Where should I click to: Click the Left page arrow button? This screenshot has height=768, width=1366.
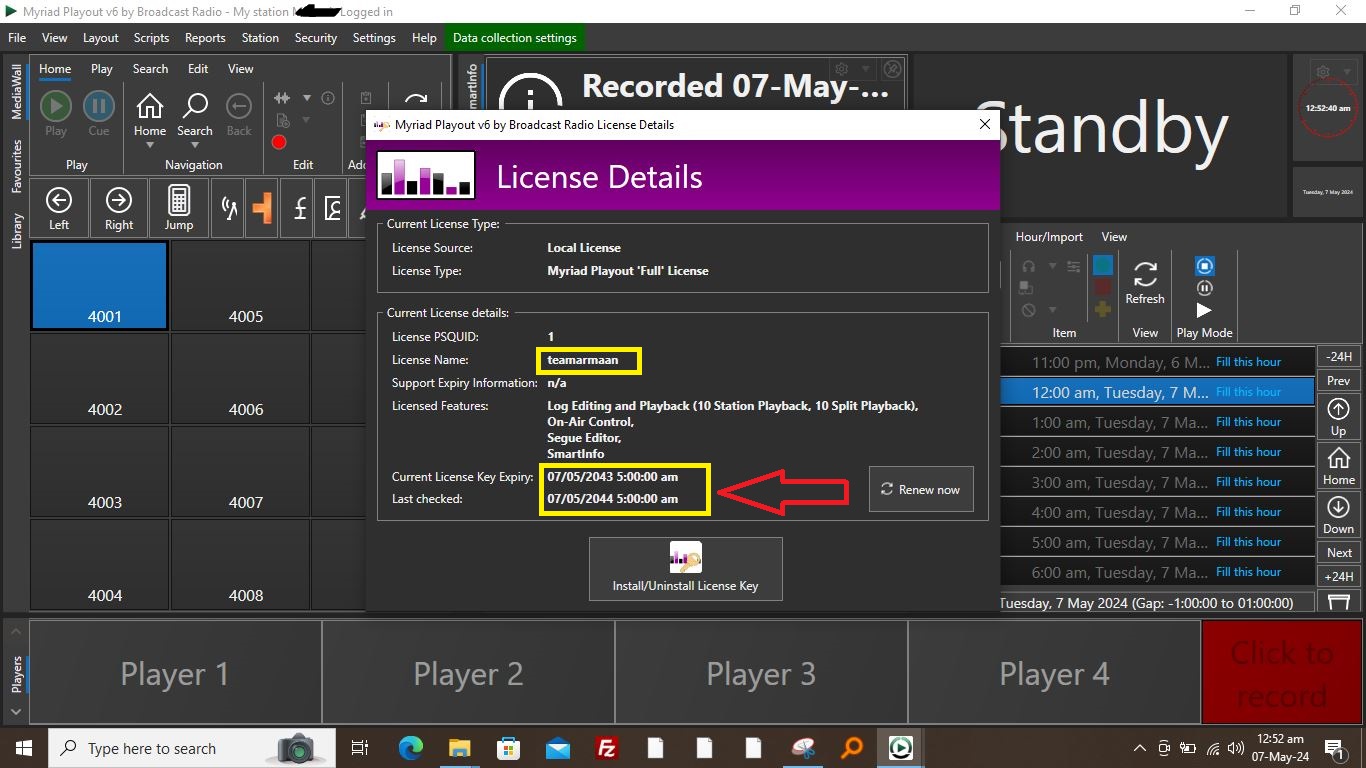59,207
